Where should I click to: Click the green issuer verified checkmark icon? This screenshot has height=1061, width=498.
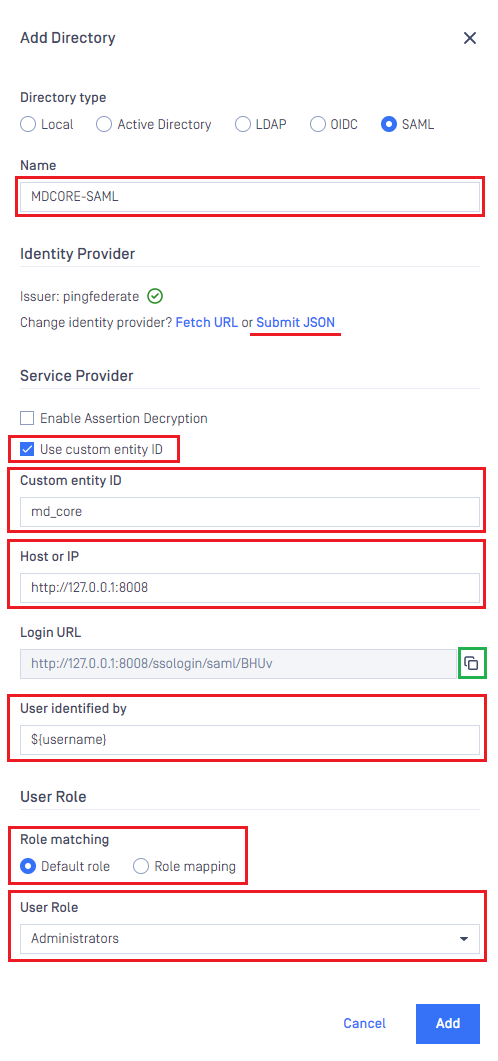click(155, 296)
